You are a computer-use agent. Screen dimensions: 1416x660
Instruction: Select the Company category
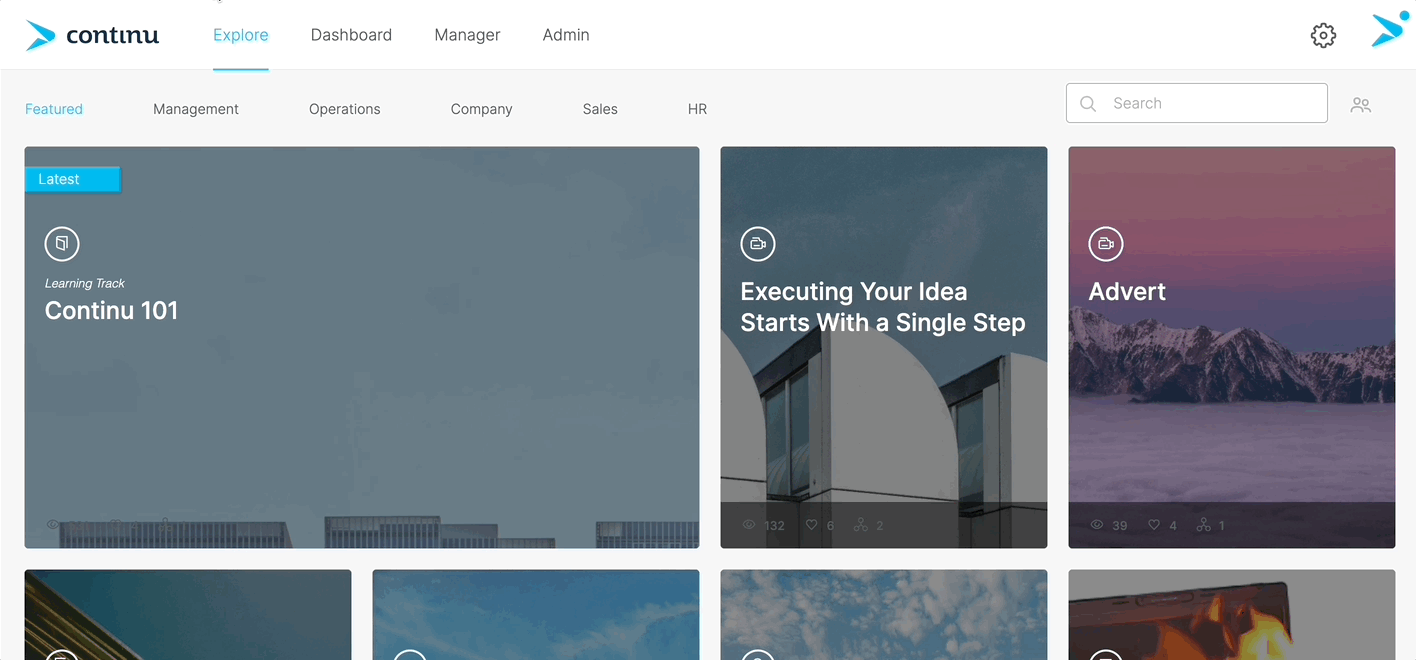coord(482,109)
